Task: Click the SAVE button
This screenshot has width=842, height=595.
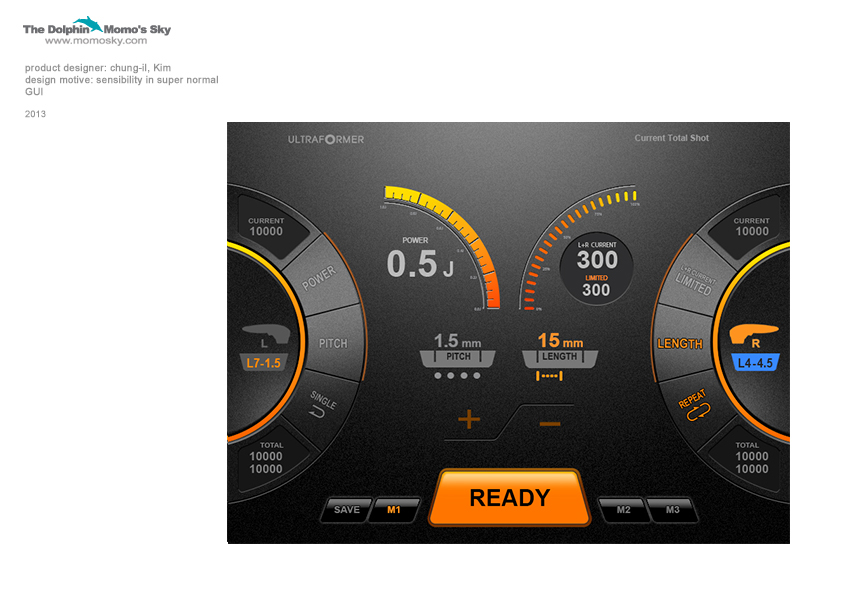Action: pos(346,510)
